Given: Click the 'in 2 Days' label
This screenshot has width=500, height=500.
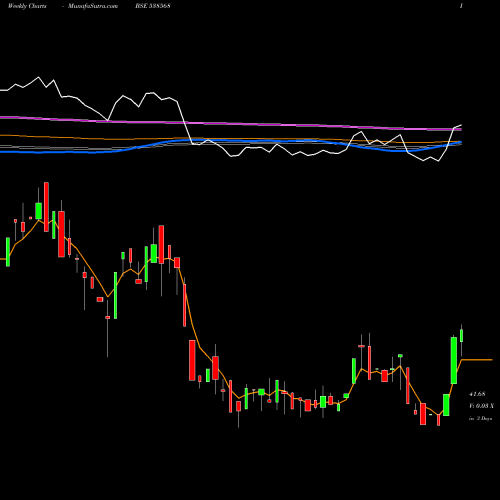Looking at the screenshot, I should pos(480,418).
